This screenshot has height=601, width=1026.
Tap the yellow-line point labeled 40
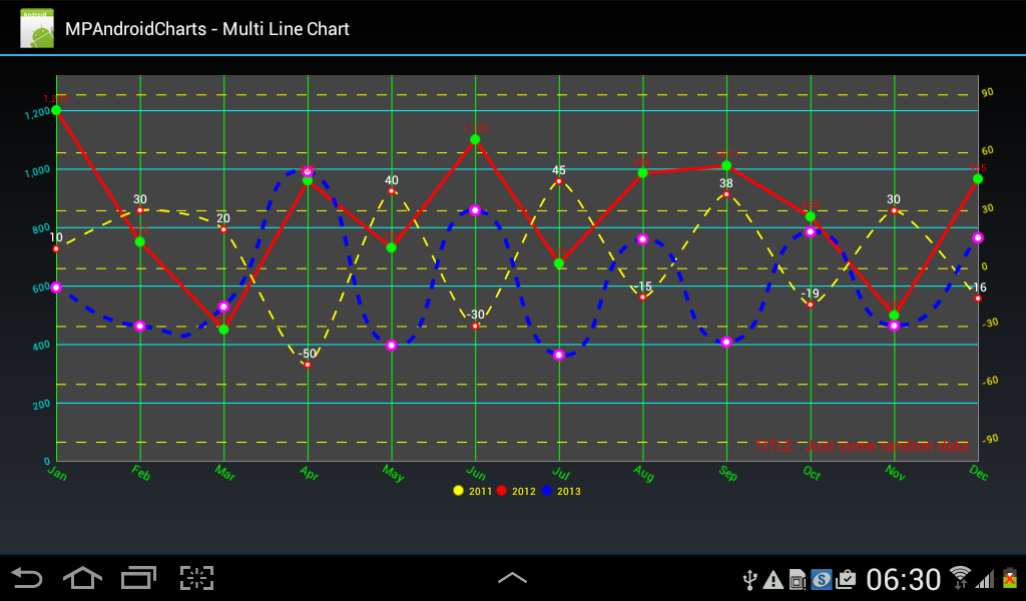(391, 191)
